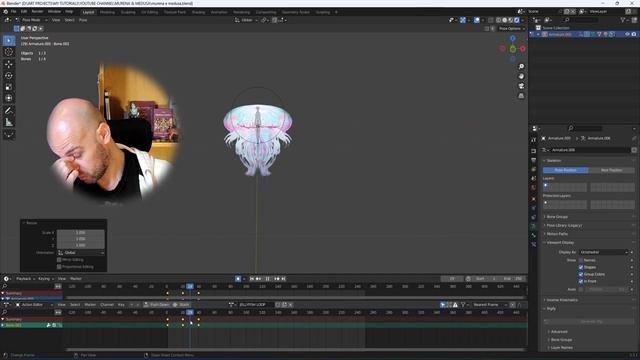640x360 pixels.
Task: Unlink the JELLYFISH LOOP action
Action: tap(291, 305)
